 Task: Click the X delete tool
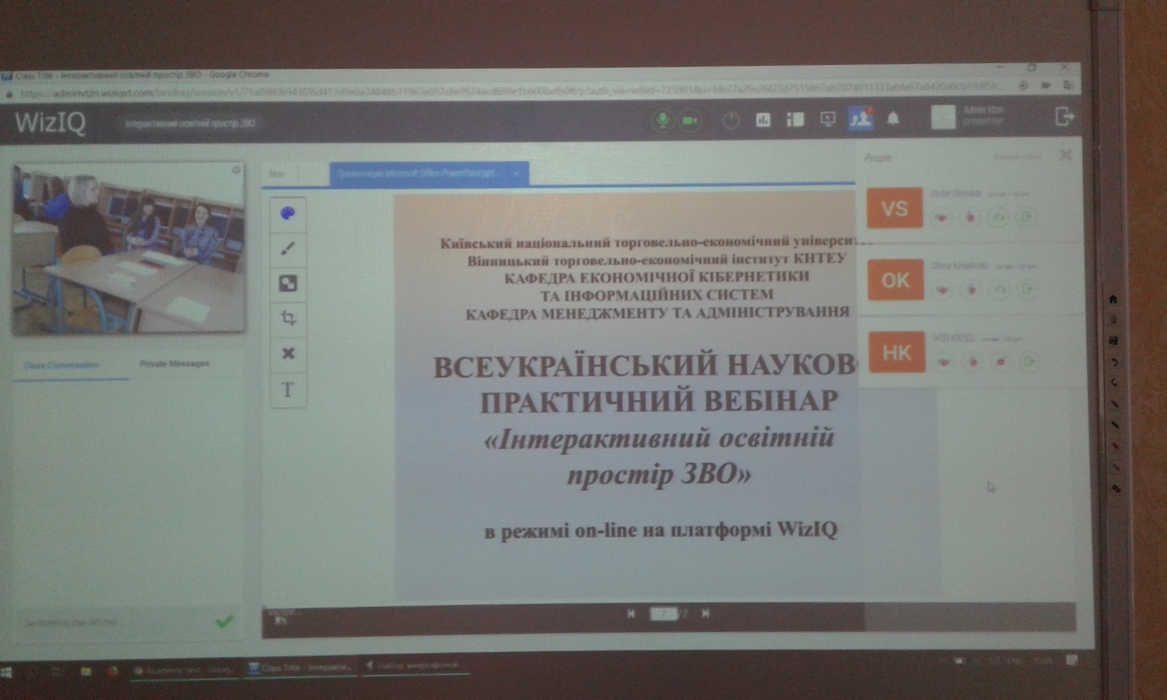coord(288,354)
